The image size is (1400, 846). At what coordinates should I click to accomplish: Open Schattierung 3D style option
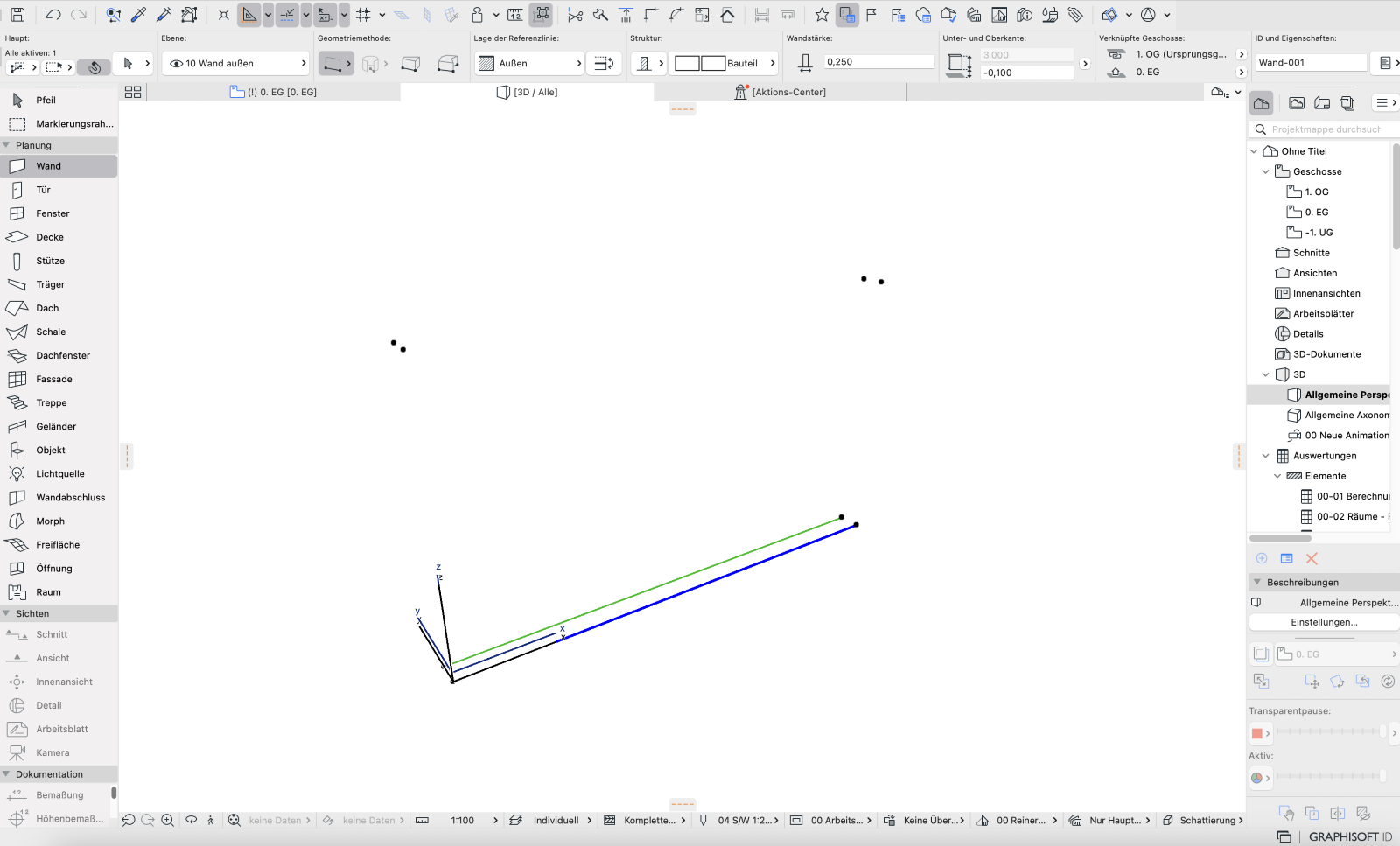click(x=1202, y=821)
